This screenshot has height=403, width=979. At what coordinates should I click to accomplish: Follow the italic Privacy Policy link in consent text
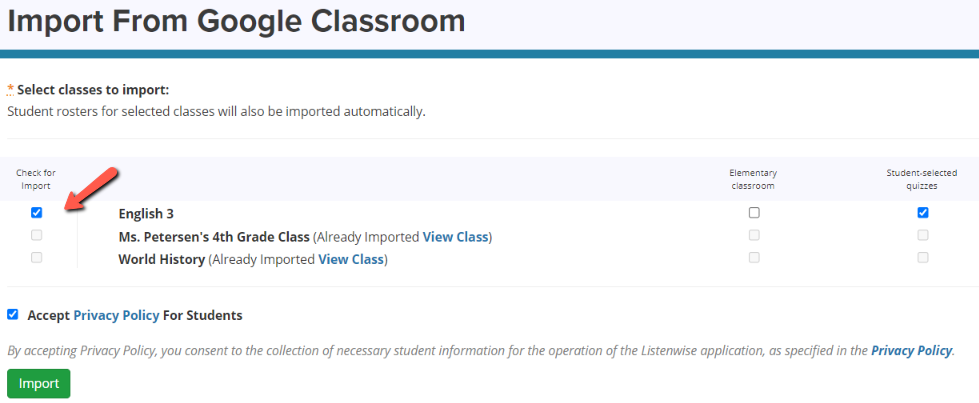tap(912, 351)
